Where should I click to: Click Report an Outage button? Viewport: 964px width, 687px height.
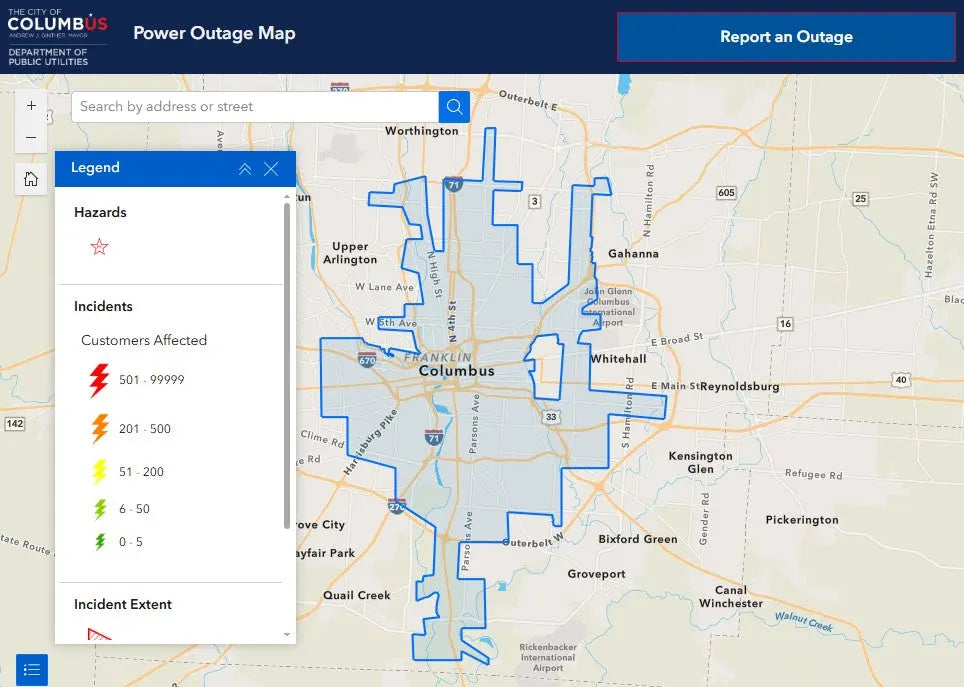click(786, 37)
